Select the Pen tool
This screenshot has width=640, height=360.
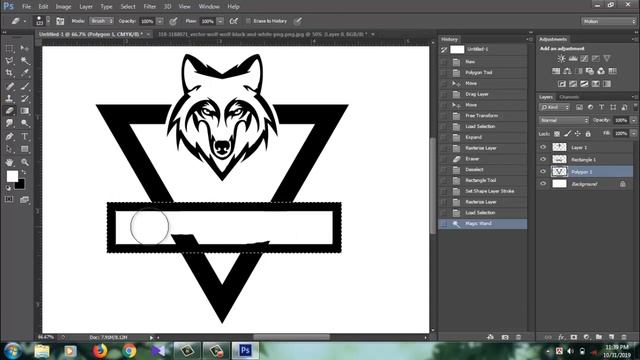[9, 136]
